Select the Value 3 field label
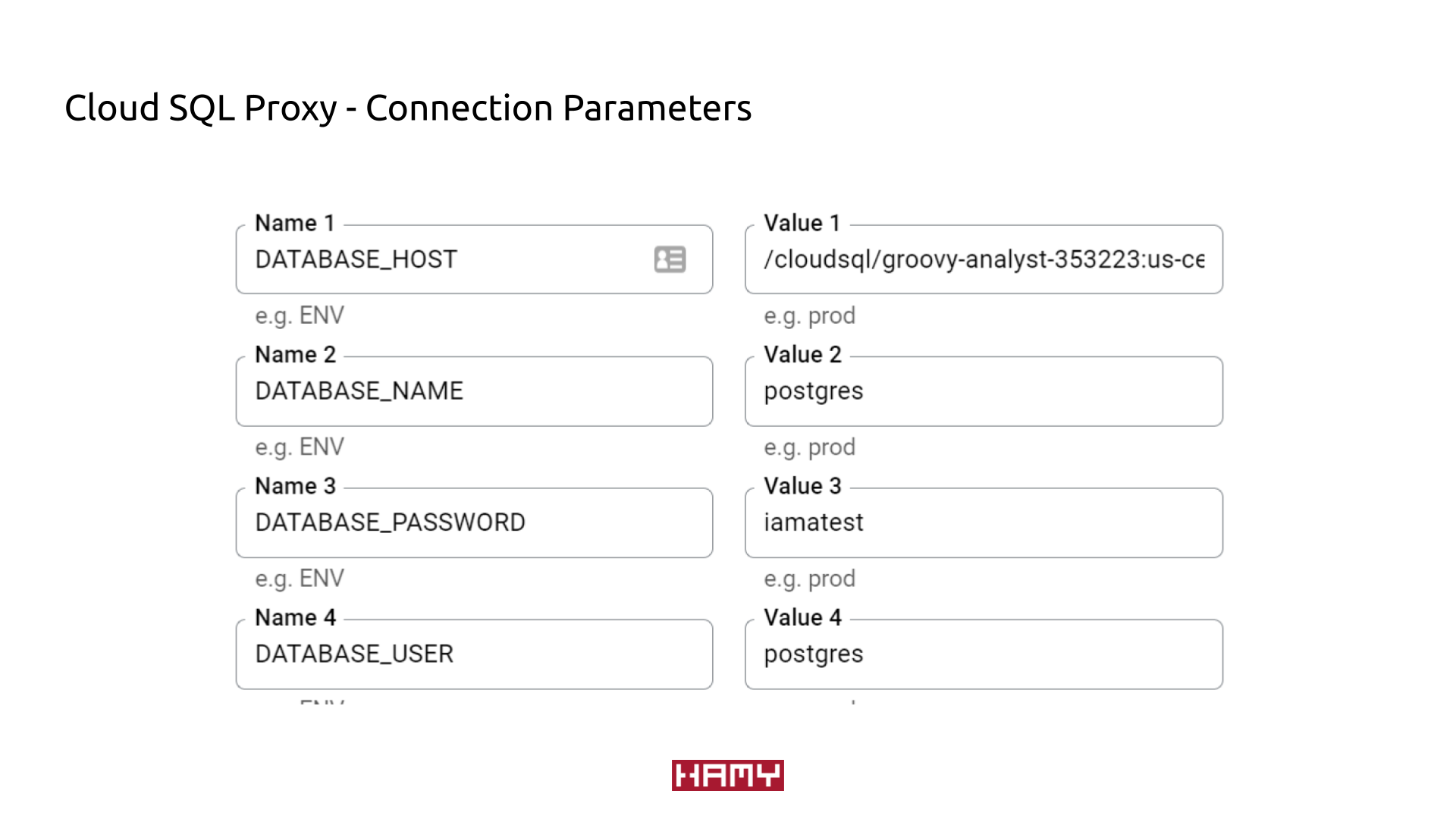 [804, 486]
